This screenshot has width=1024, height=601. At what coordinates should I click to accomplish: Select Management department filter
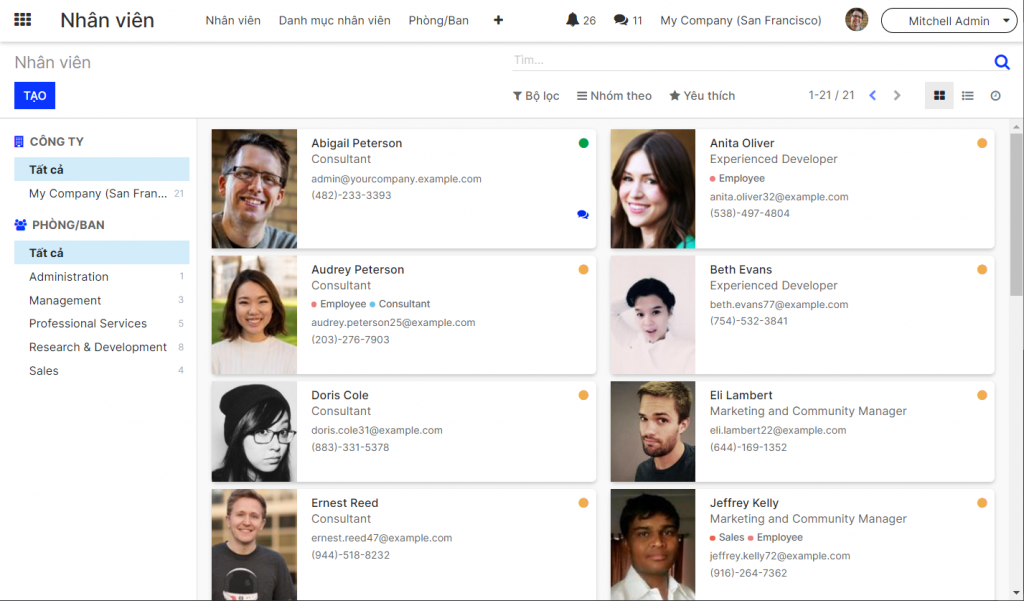(102, 300)
